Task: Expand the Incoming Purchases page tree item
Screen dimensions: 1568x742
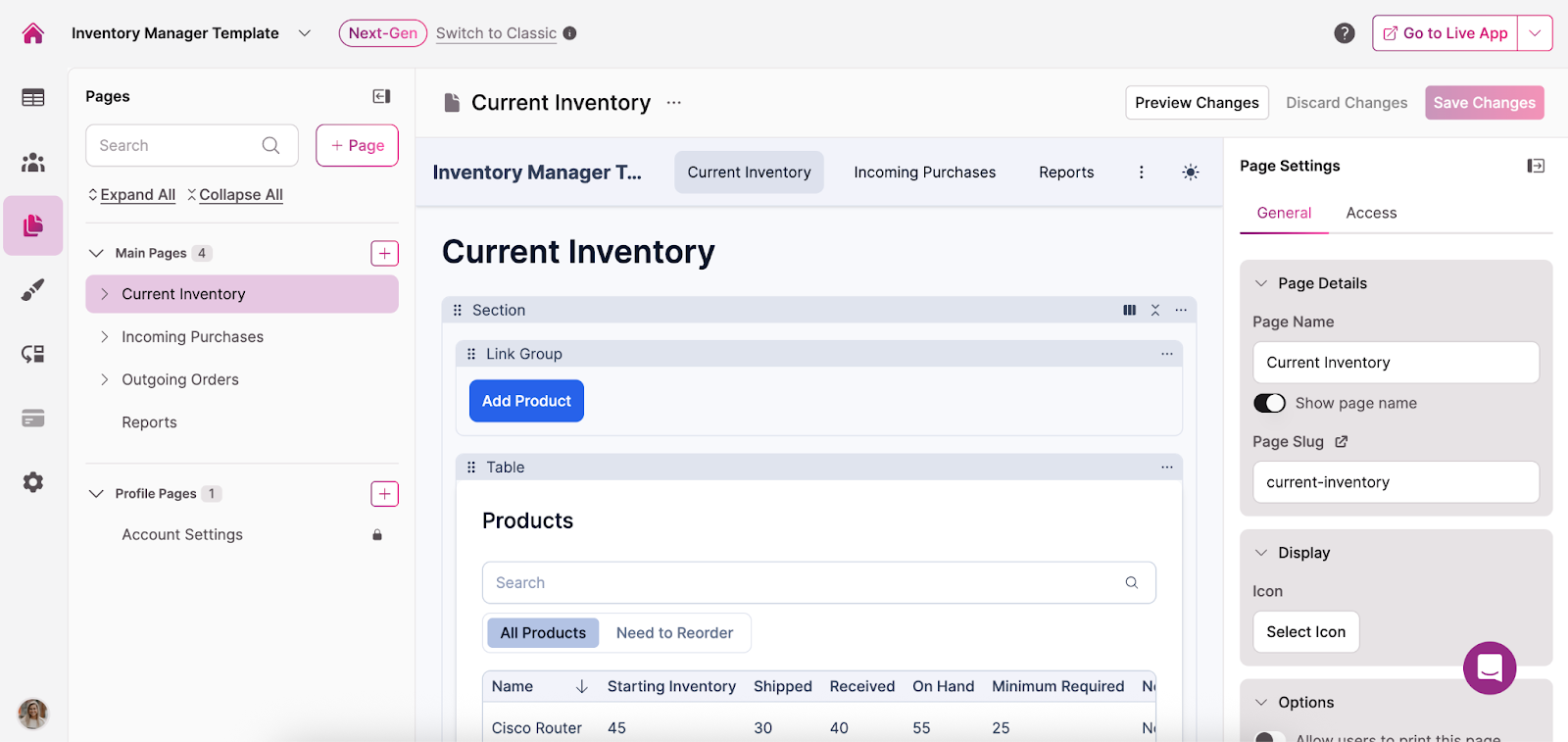Action: click(x=105, y=337)
